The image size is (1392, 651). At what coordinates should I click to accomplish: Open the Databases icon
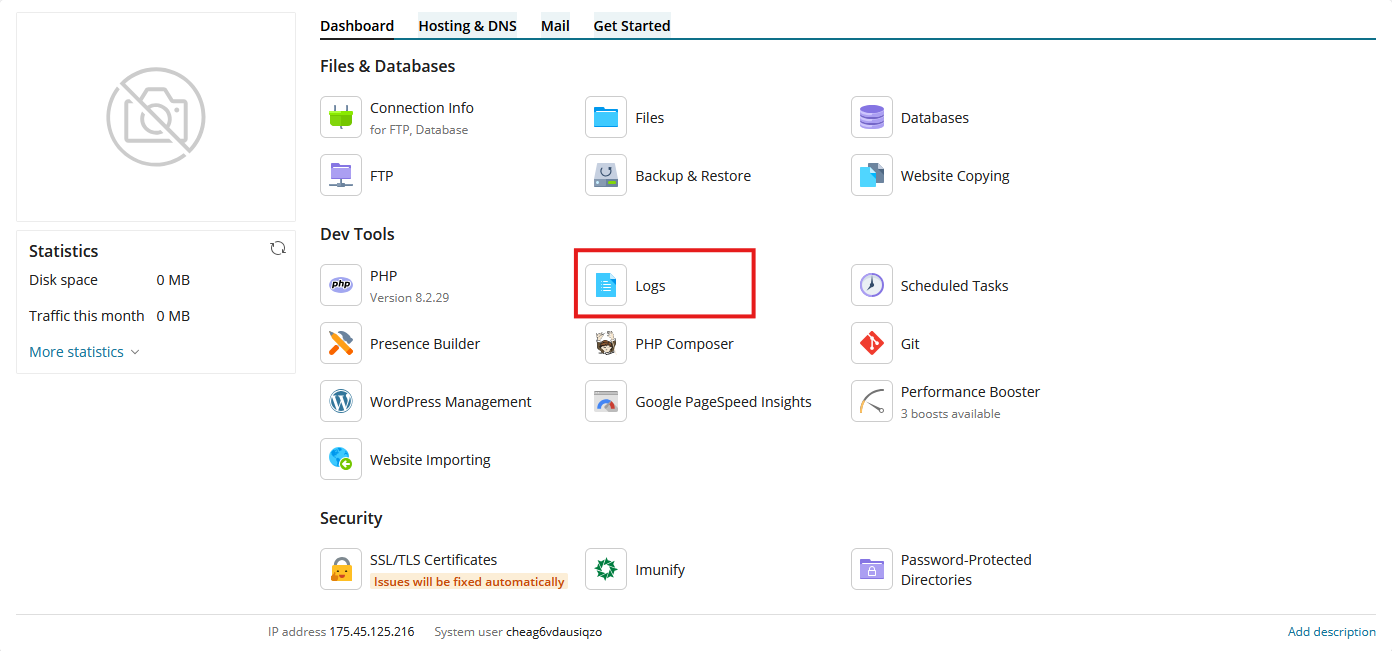point(872,117)
